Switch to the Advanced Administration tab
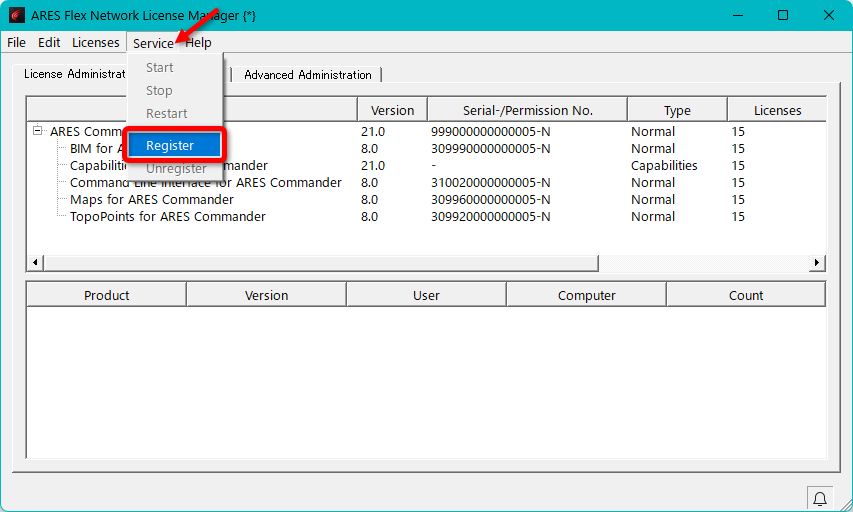 pos(308,75)
